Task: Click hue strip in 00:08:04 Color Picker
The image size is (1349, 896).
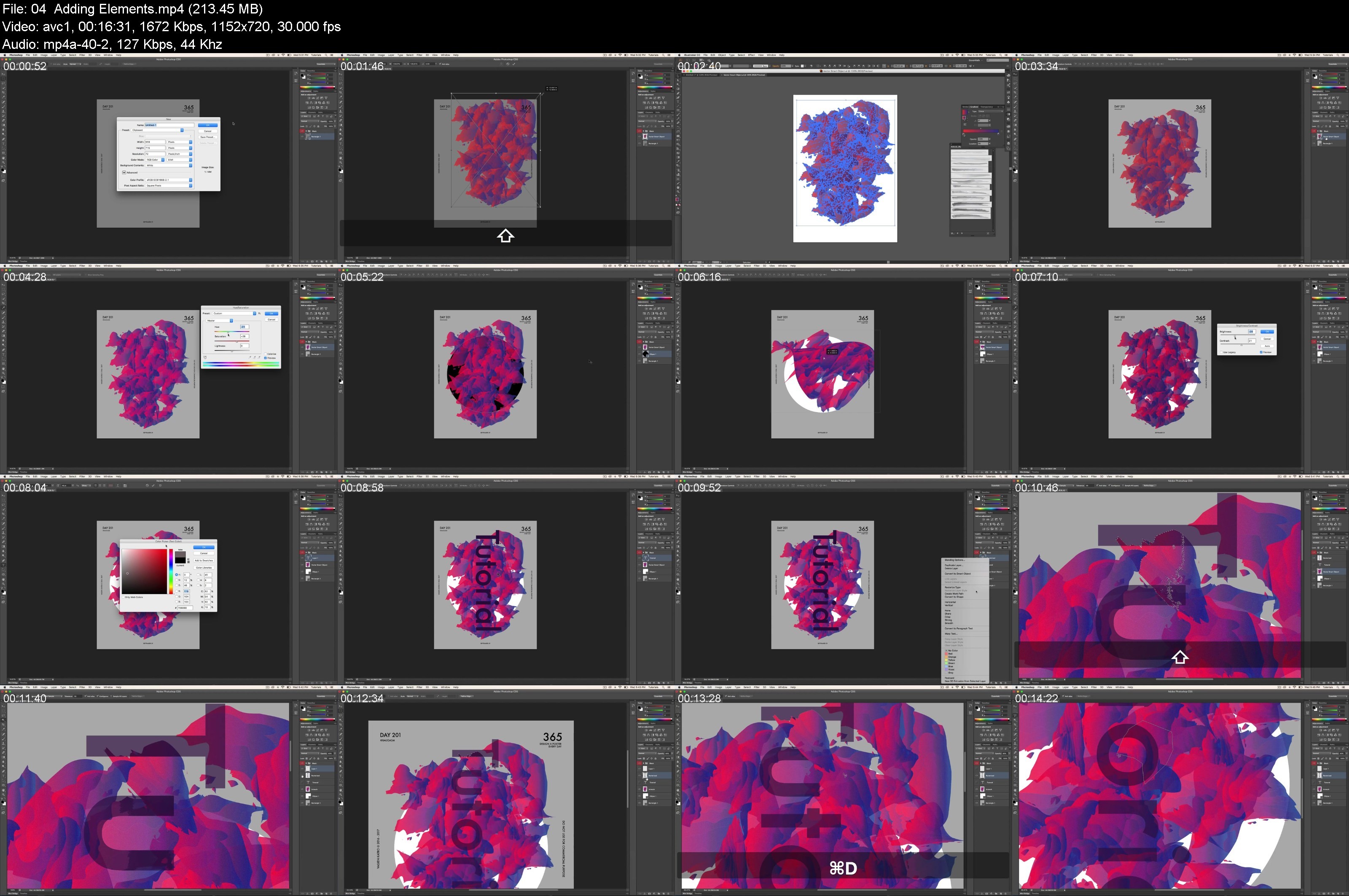Action: click(172, 572)
